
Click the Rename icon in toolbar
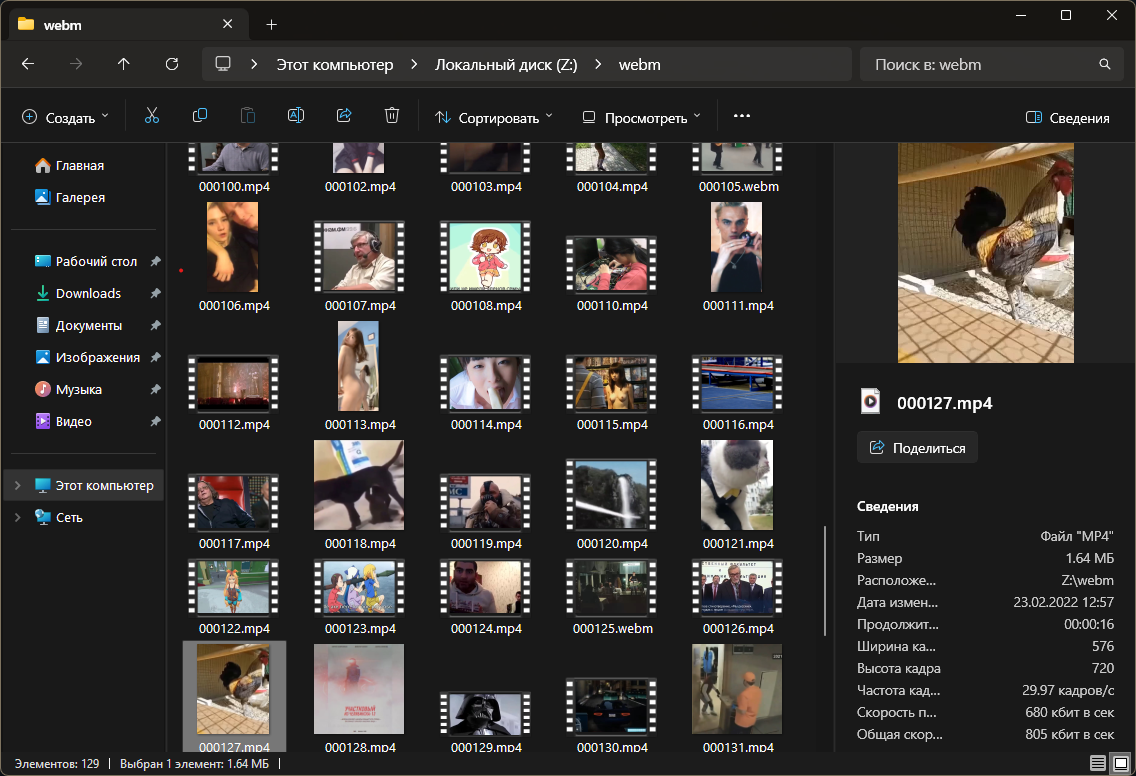coord(296,116)
